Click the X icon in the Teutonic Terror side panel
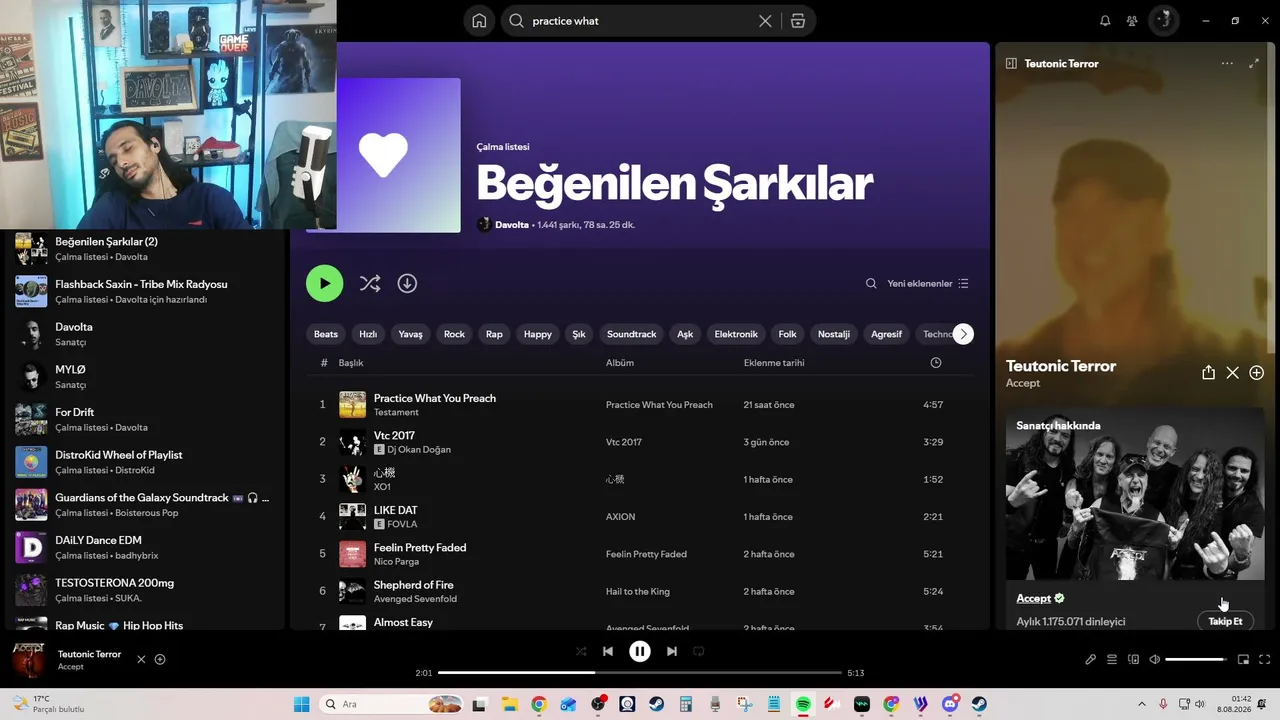 tap(1232, 373)
